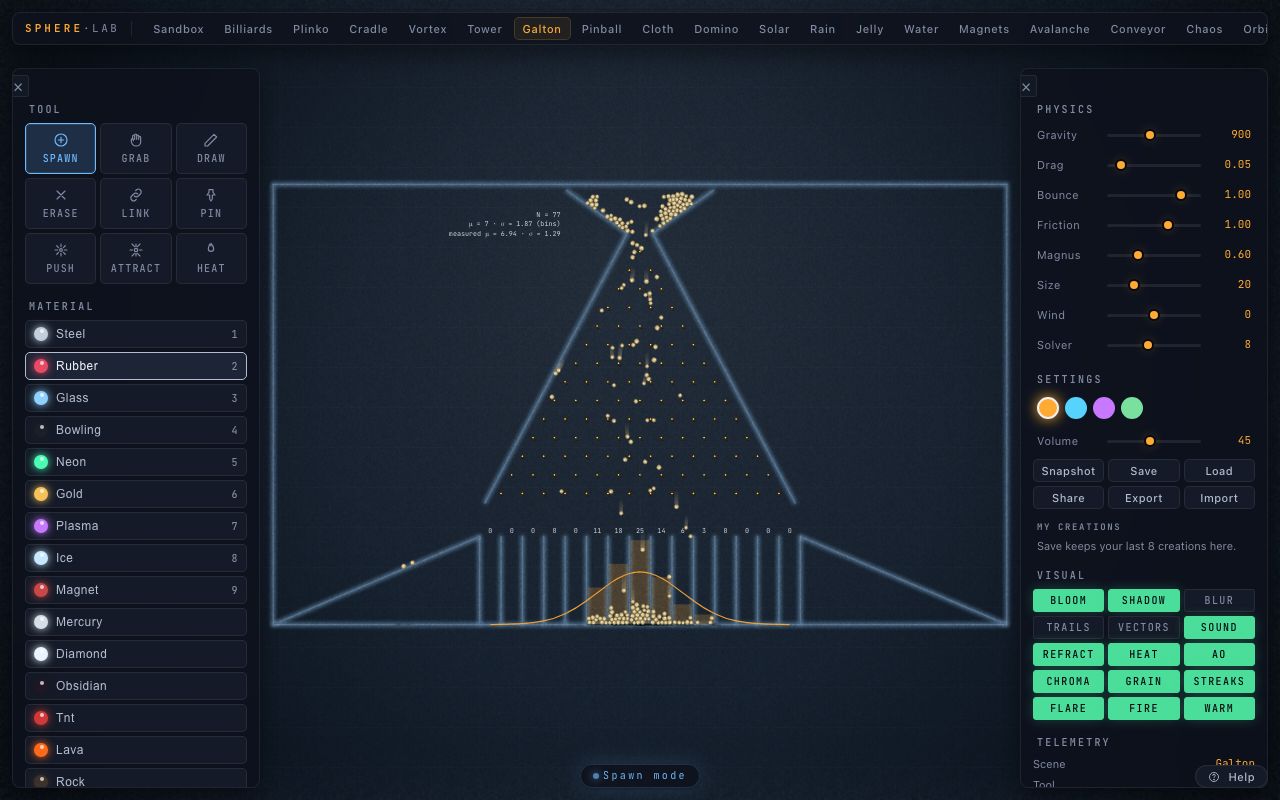
Task: Close the right physics panel
Action: [1026, 87]
